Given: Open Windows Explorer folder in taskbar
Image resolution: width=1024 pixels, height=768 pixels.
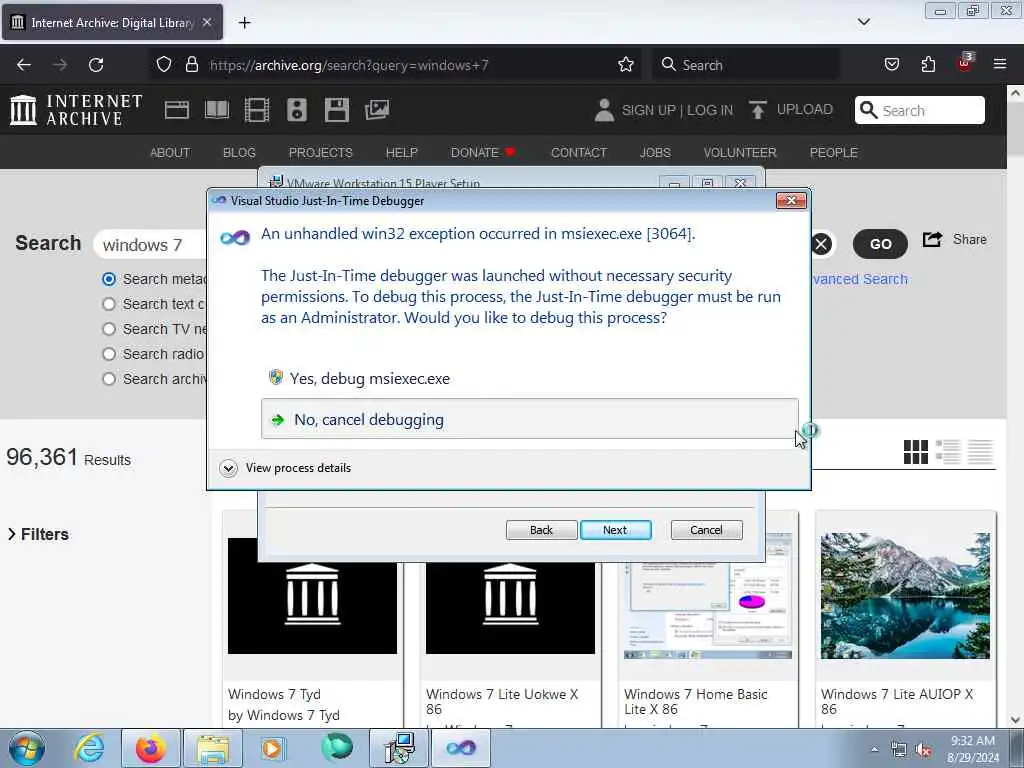Looking at the screenshot, I should (213, 748).
